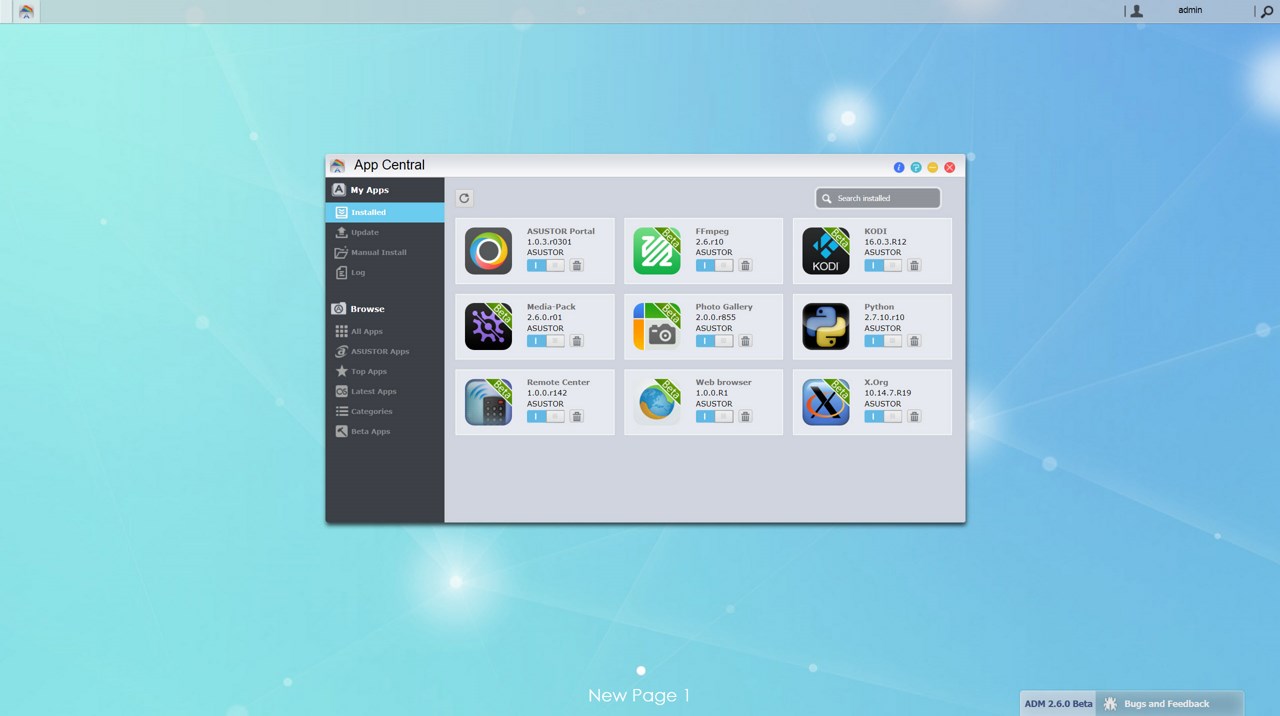Remove KODI with its trash icon
The height and width of the screenshot is (716, 1280).
tap(914, 266)
